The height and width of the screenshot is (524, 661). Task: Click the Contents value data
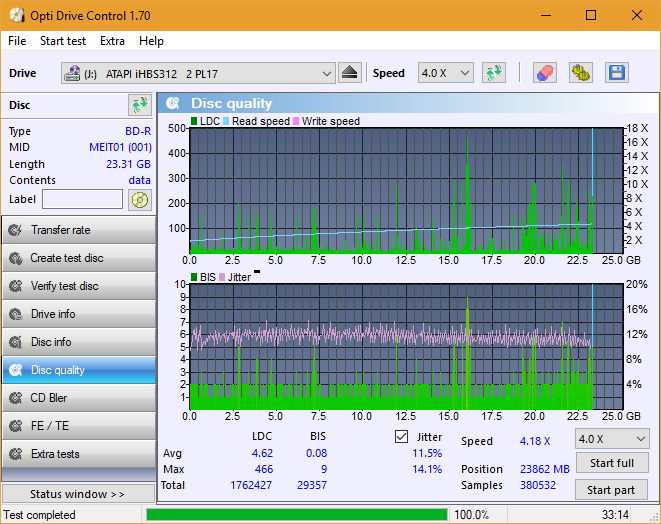[140, 180]
